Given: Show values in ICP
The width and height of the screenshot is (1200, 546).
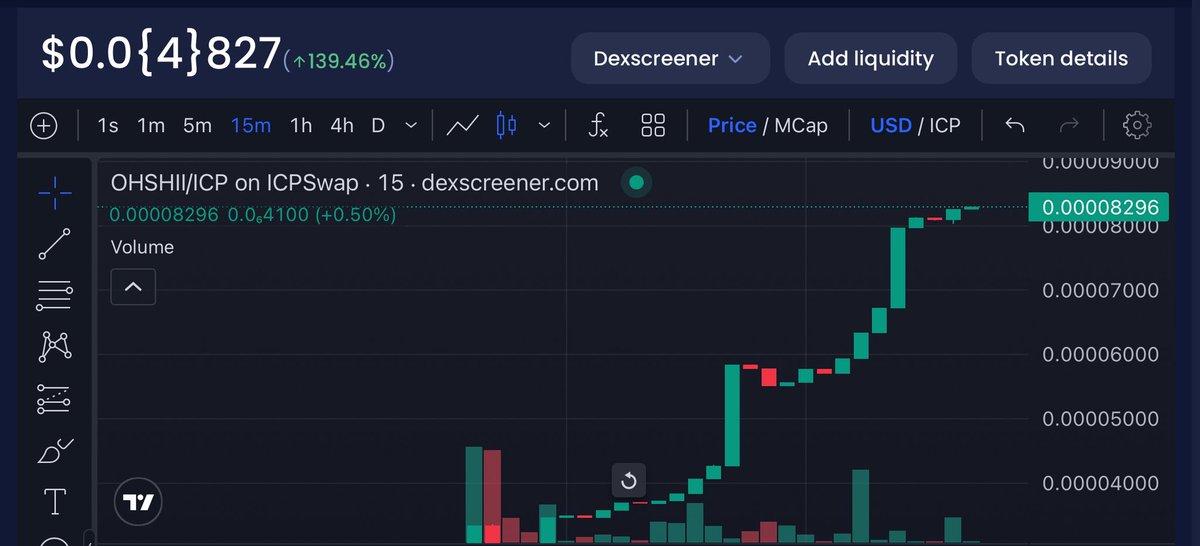Looking at the screenshot, I should pos(945,126).
